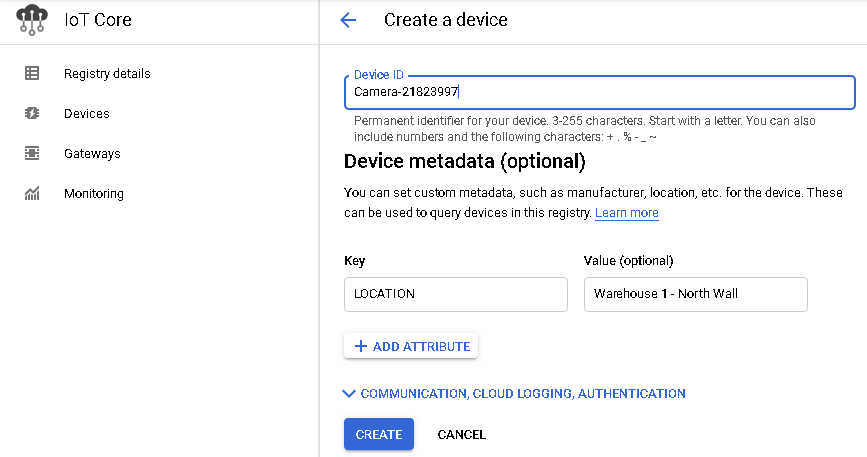Click the Device ID field label
The width and height of the screenshot is (867, 457).
tap(379, 75)
